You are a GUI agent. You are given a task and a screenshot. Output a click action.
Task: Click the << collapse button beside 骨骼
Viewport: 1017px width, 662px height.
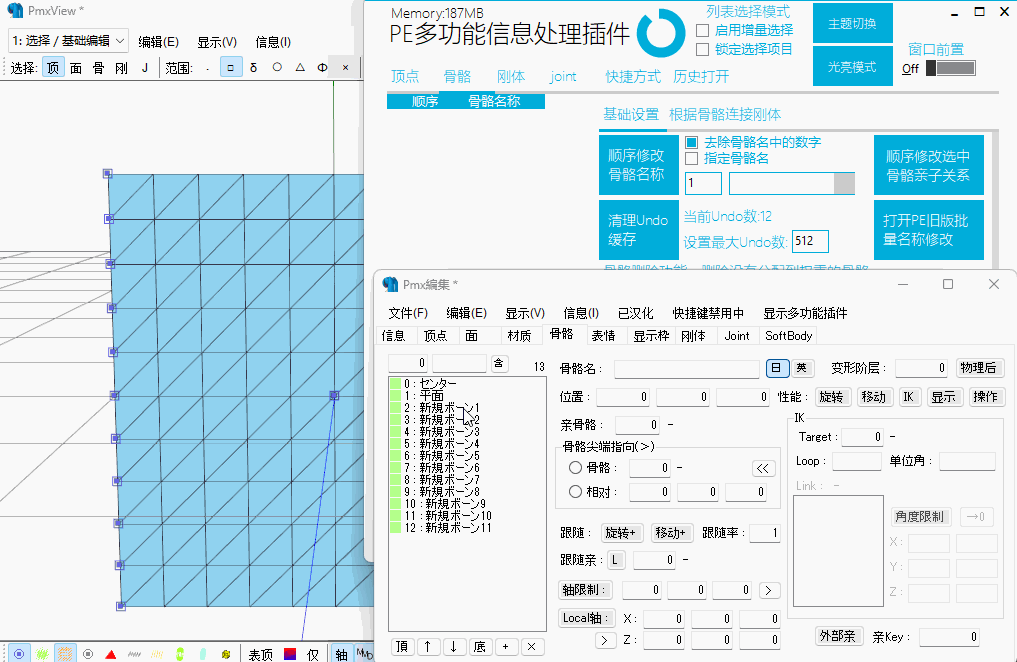[764, 468]
